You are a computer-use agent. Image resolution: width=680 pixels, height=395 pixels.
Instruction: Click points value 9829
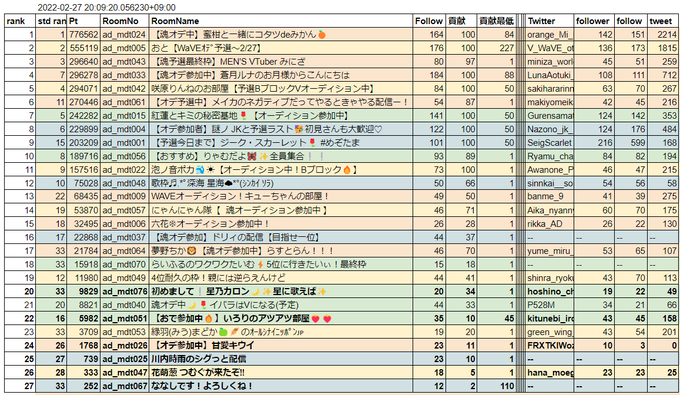(x=88, y=291)
